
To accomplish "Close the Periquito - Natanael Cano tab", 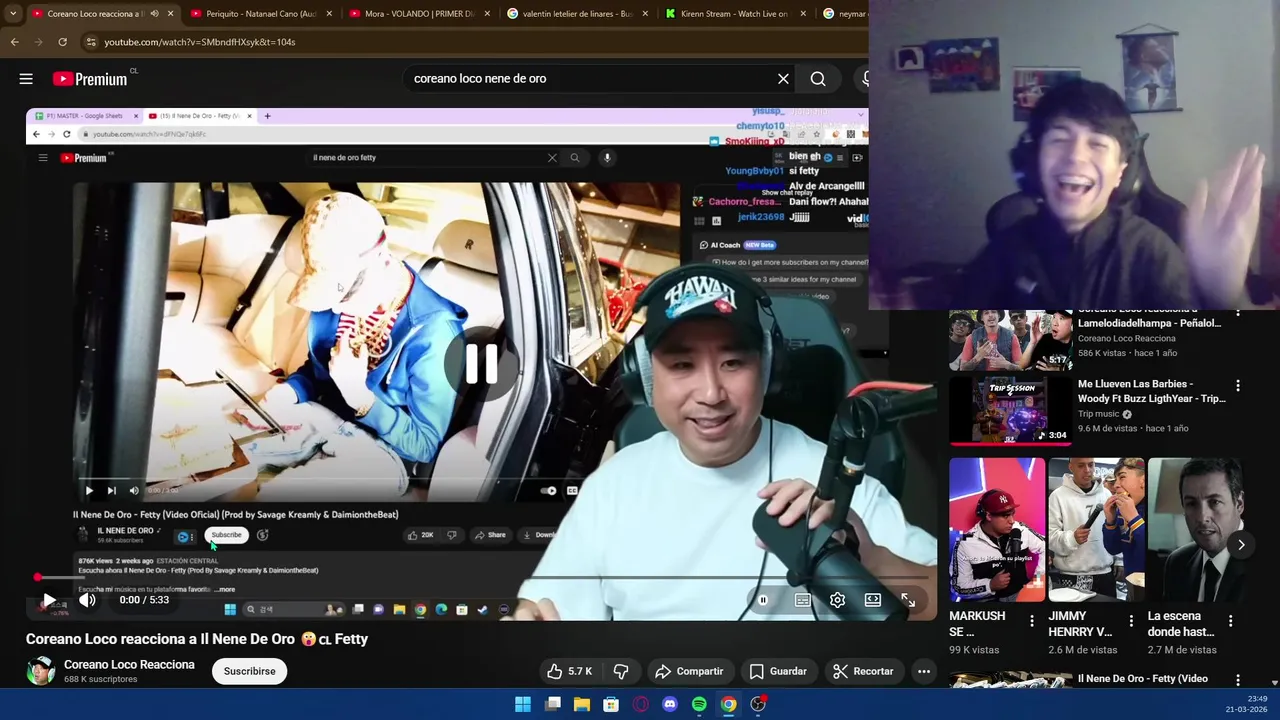I will (x=328, y=14).
